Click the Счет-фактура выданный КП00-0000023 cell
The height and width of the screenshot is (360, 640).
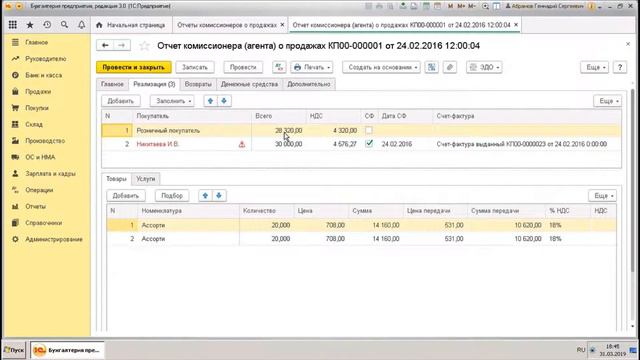(x=527, y=144)
